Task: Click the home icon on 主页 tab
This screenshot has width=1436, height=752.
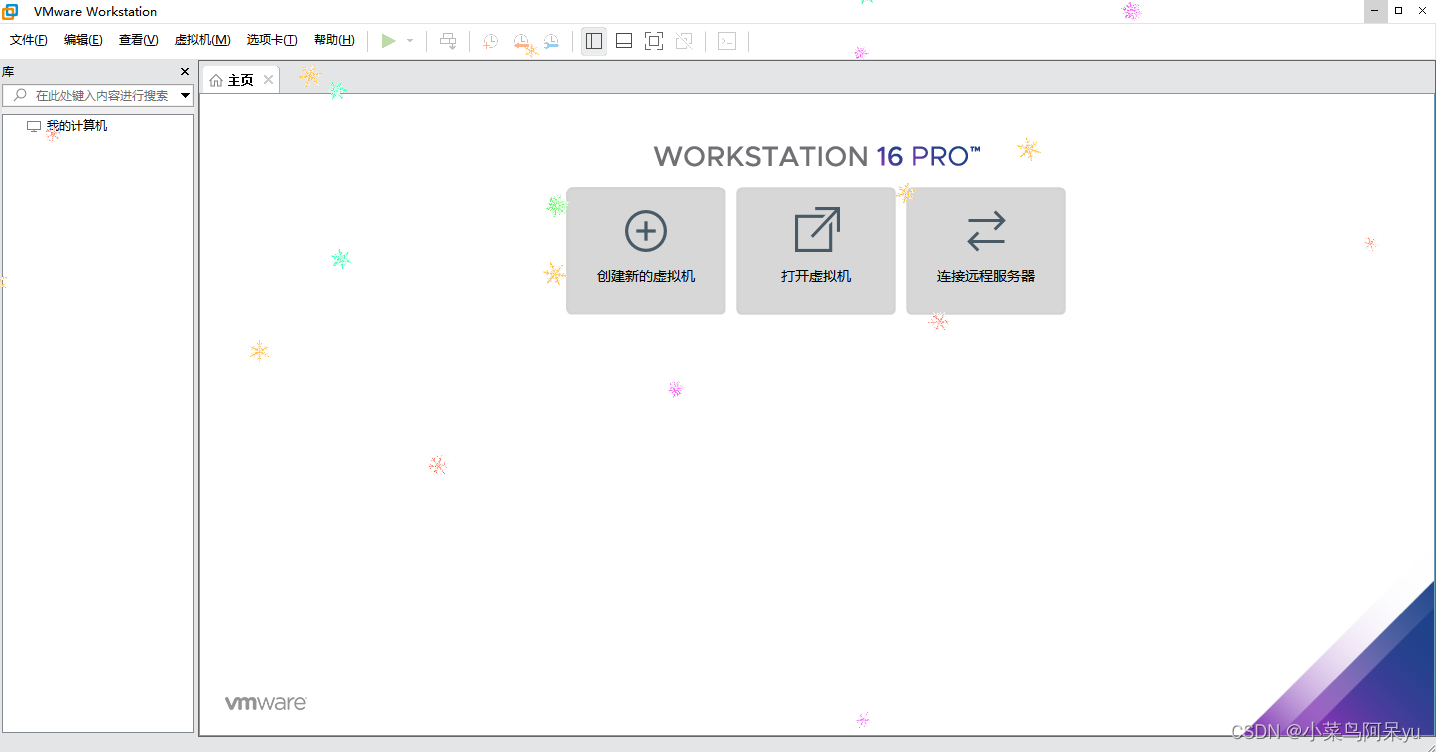Action: [x=216, y=80]
